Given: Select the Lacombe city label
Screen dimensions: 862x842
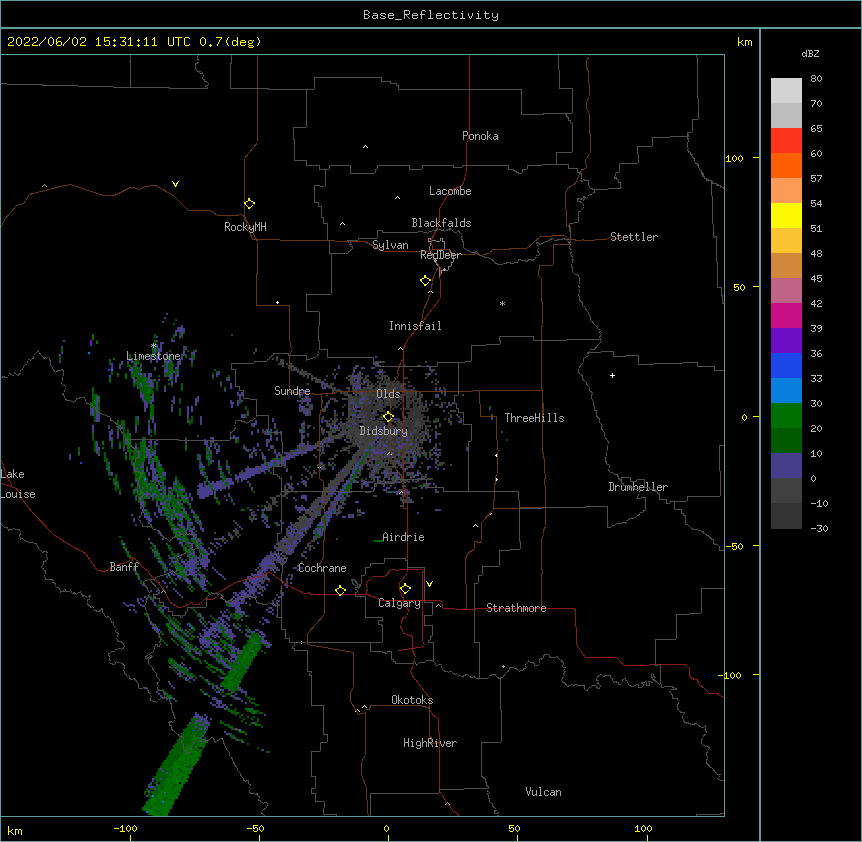Looking at the screenshot, I should (450, 191).
